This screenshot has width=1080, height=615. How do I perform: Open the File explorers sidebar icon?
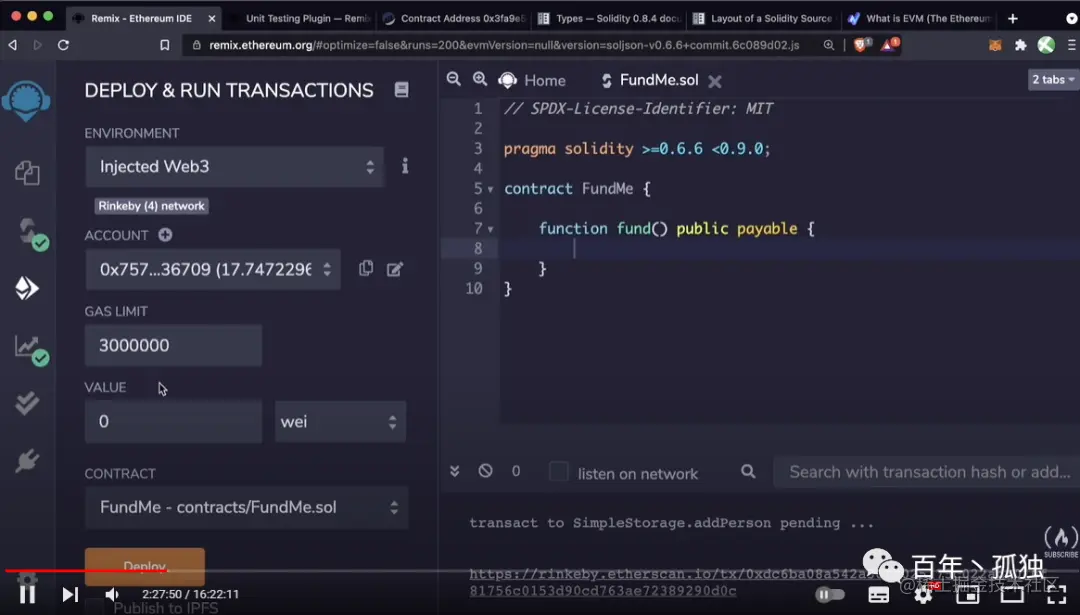27,172
